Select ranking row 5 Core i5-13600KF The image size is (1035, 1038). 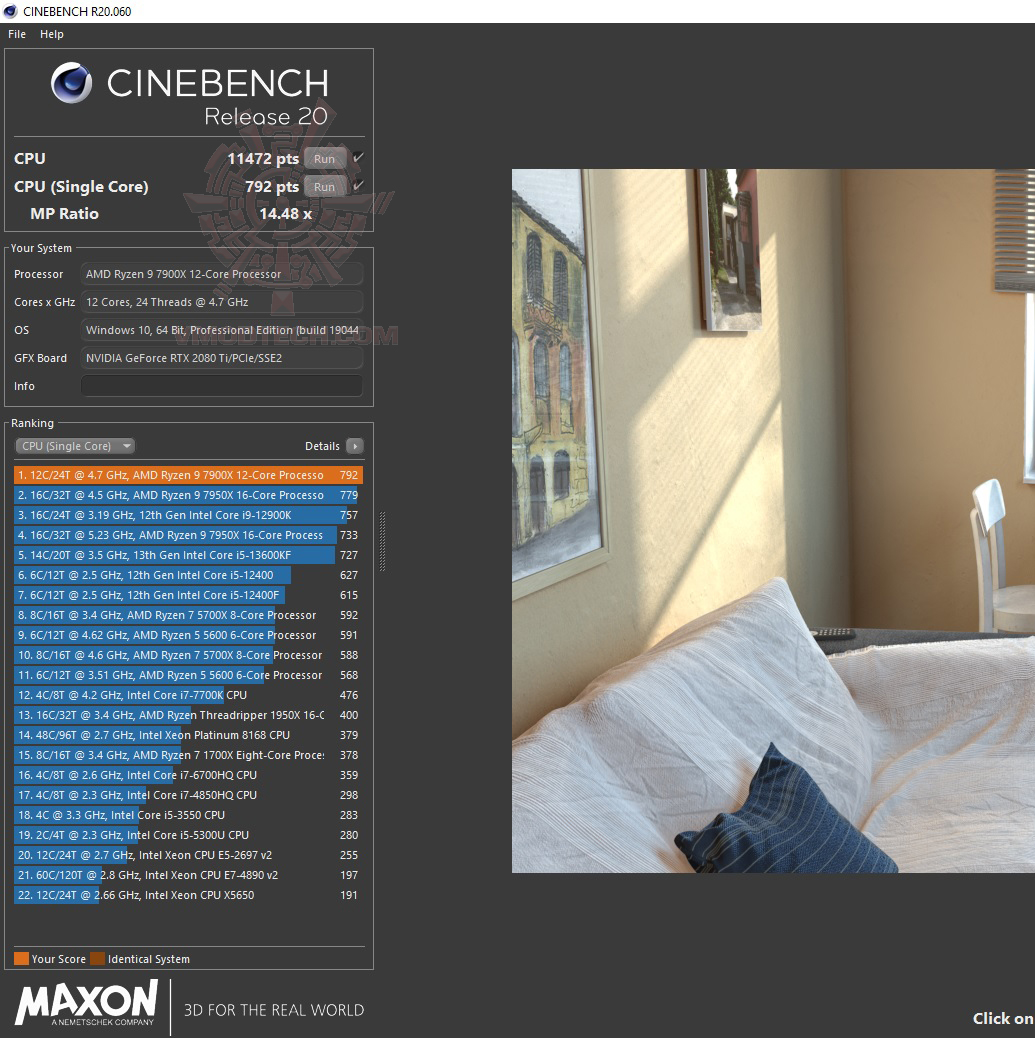(x=188, y=555)
